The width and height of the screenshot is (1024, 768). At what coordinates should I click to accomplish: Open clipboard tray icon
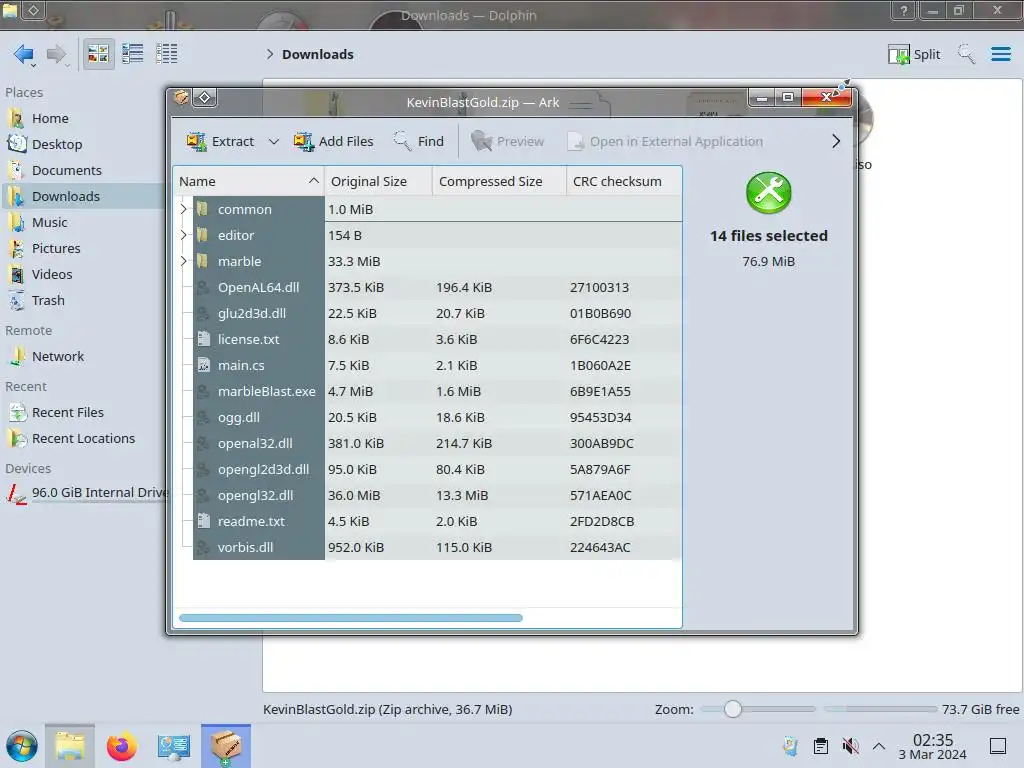pyautogui.click(x=821, y=746)
